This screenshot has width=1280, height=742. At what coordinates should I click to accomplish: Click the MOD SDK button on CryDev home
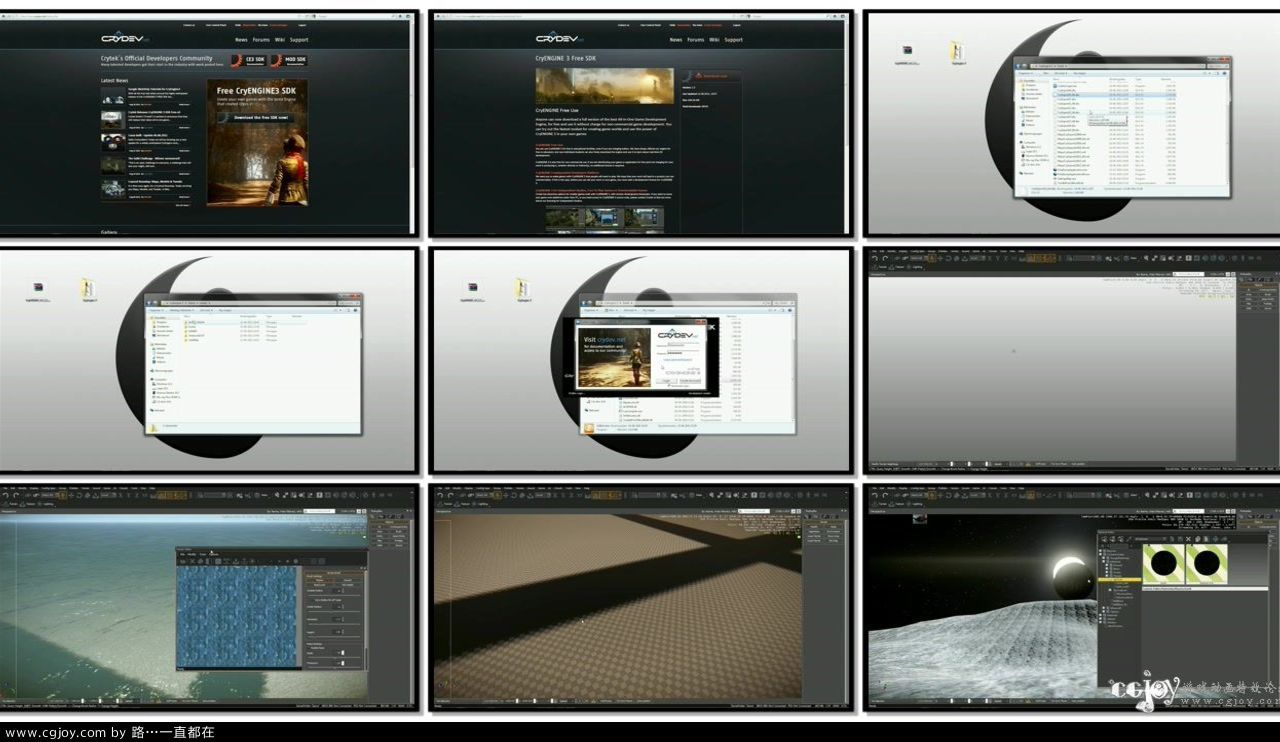288,60
